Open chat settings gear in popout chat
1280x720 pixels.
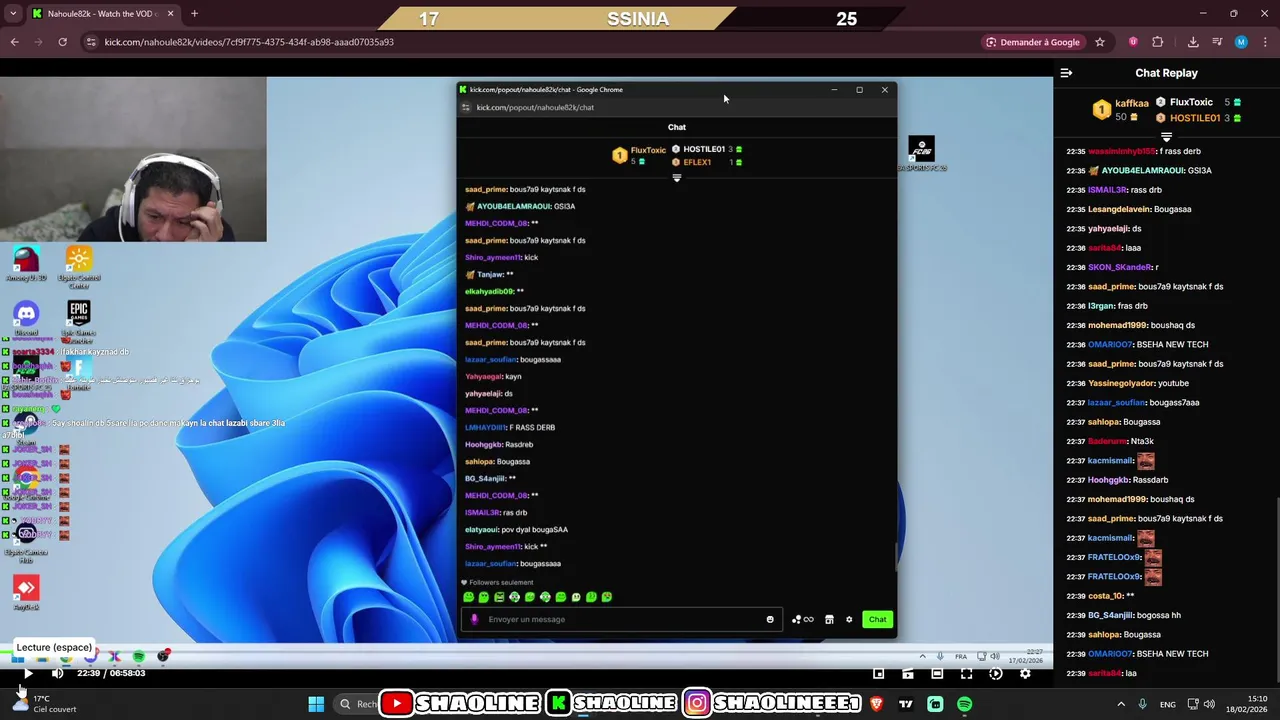coord(849,619)
